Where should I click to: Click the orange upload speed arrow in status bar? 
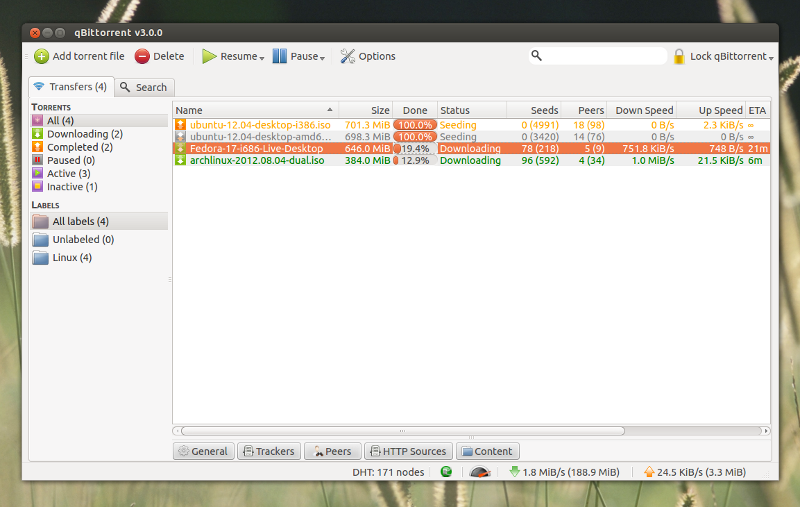tap(649, 472)
